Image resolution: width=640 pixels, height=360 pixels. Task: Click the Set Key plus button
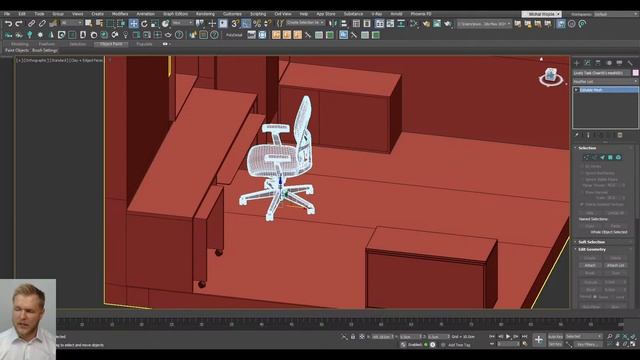(x=539, y=340)
